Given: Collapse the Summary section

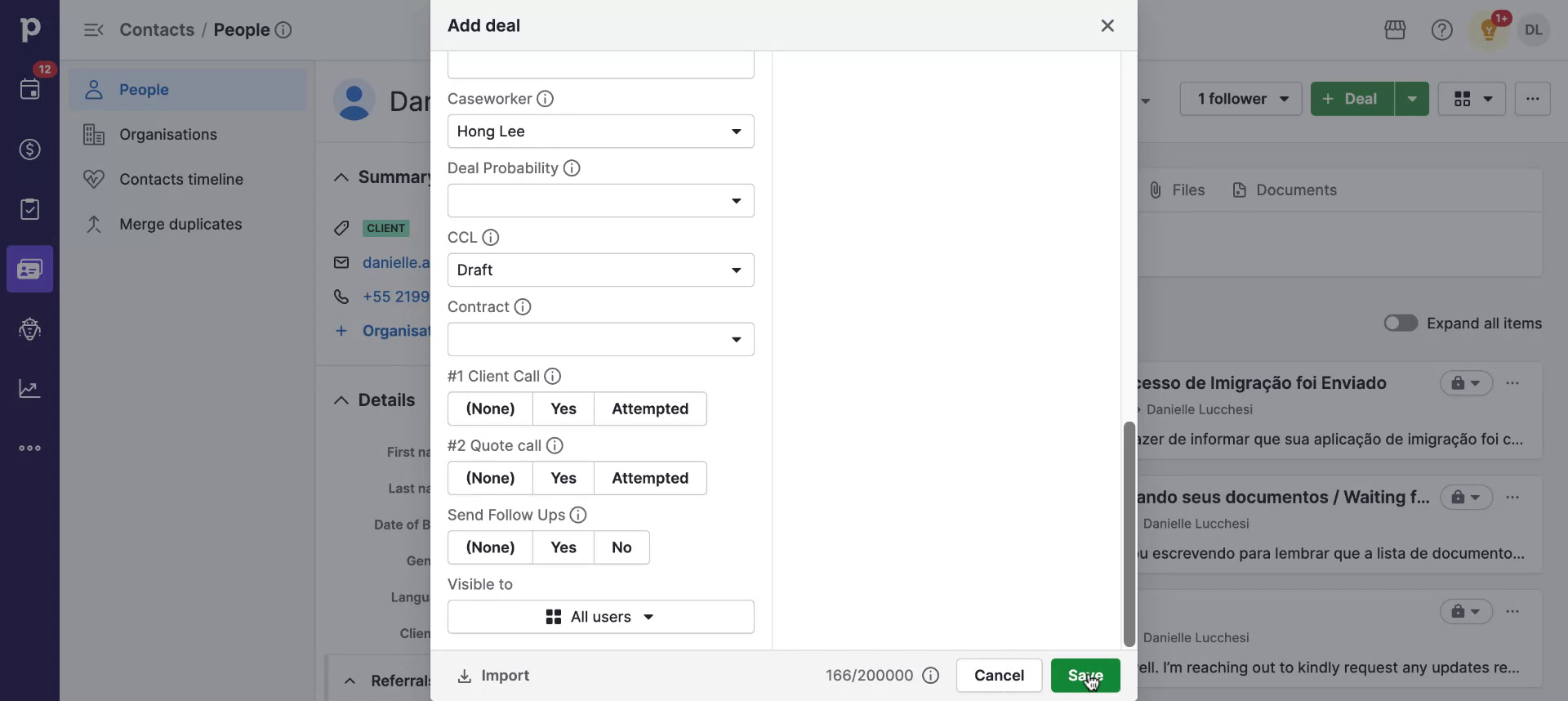Looking at the screenshot, I should (x=341, y=177).
